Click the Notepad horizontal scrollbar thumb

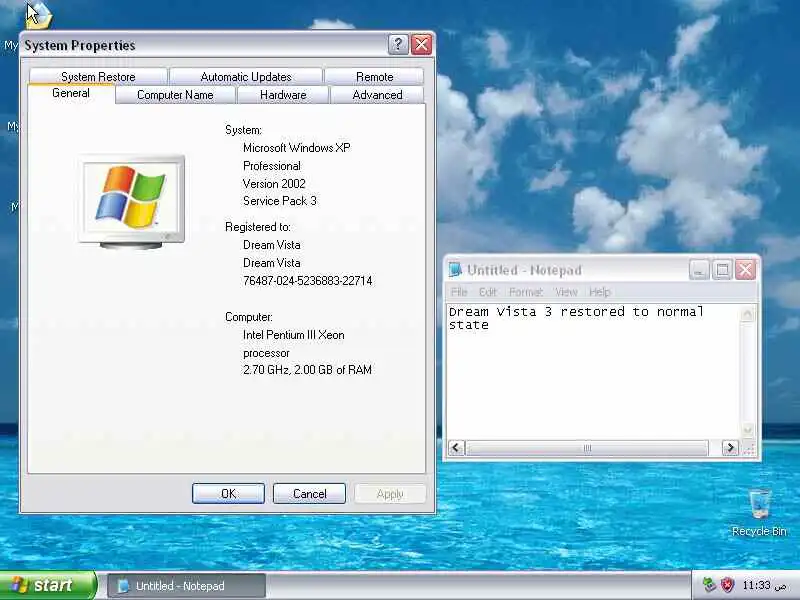587,448
